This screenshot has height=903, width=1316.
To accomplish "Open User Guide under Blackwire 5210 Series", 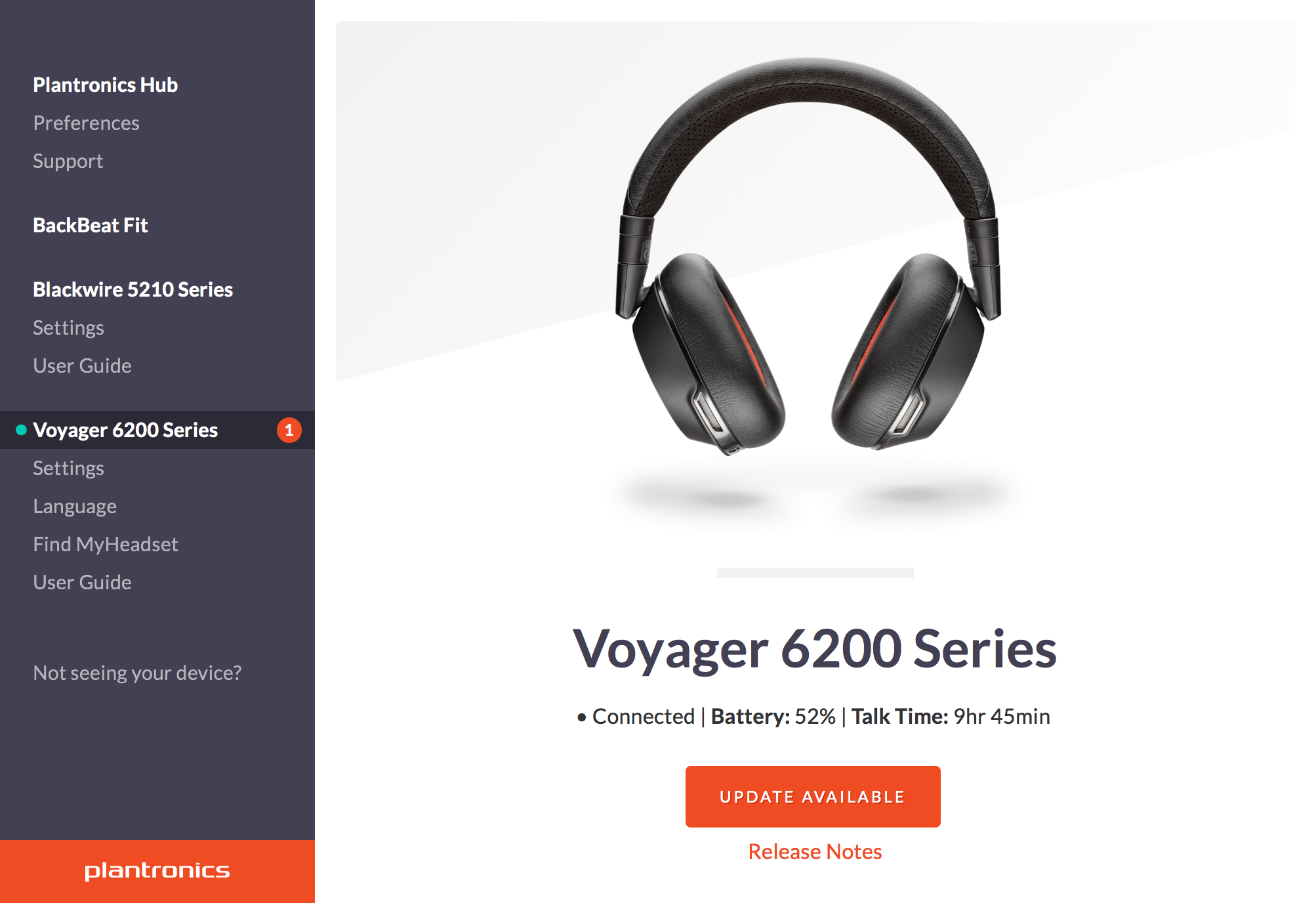I will 82,366.
